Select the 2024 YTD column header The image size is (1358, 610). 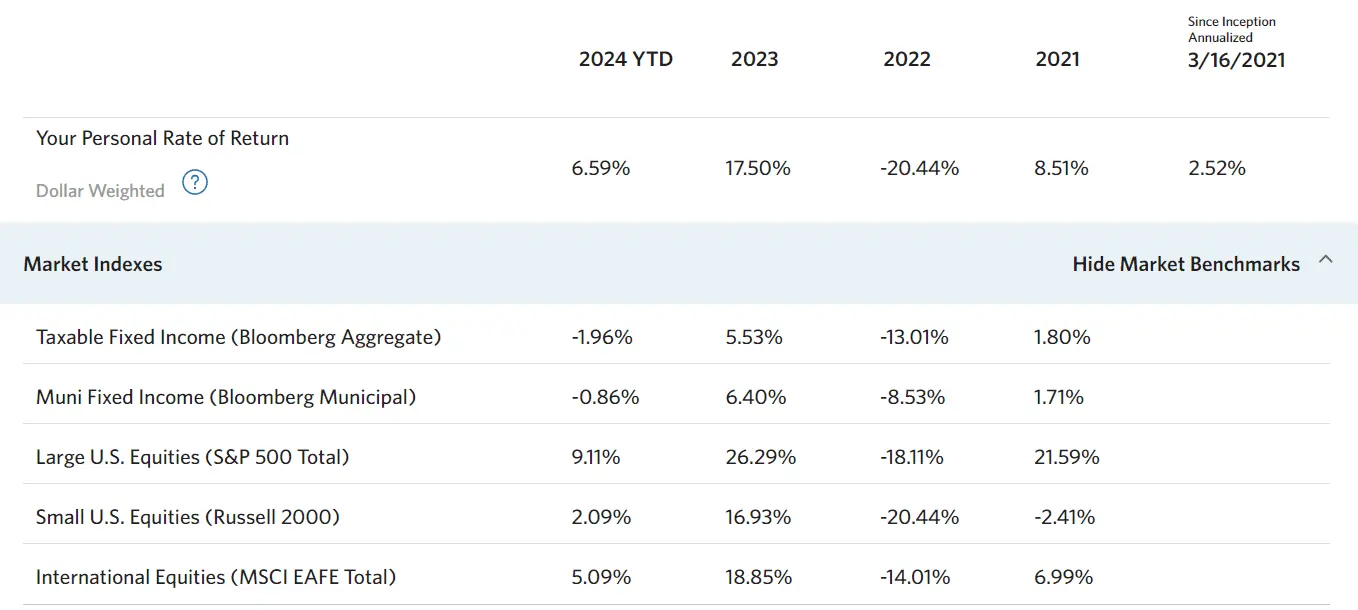point(626,59)
